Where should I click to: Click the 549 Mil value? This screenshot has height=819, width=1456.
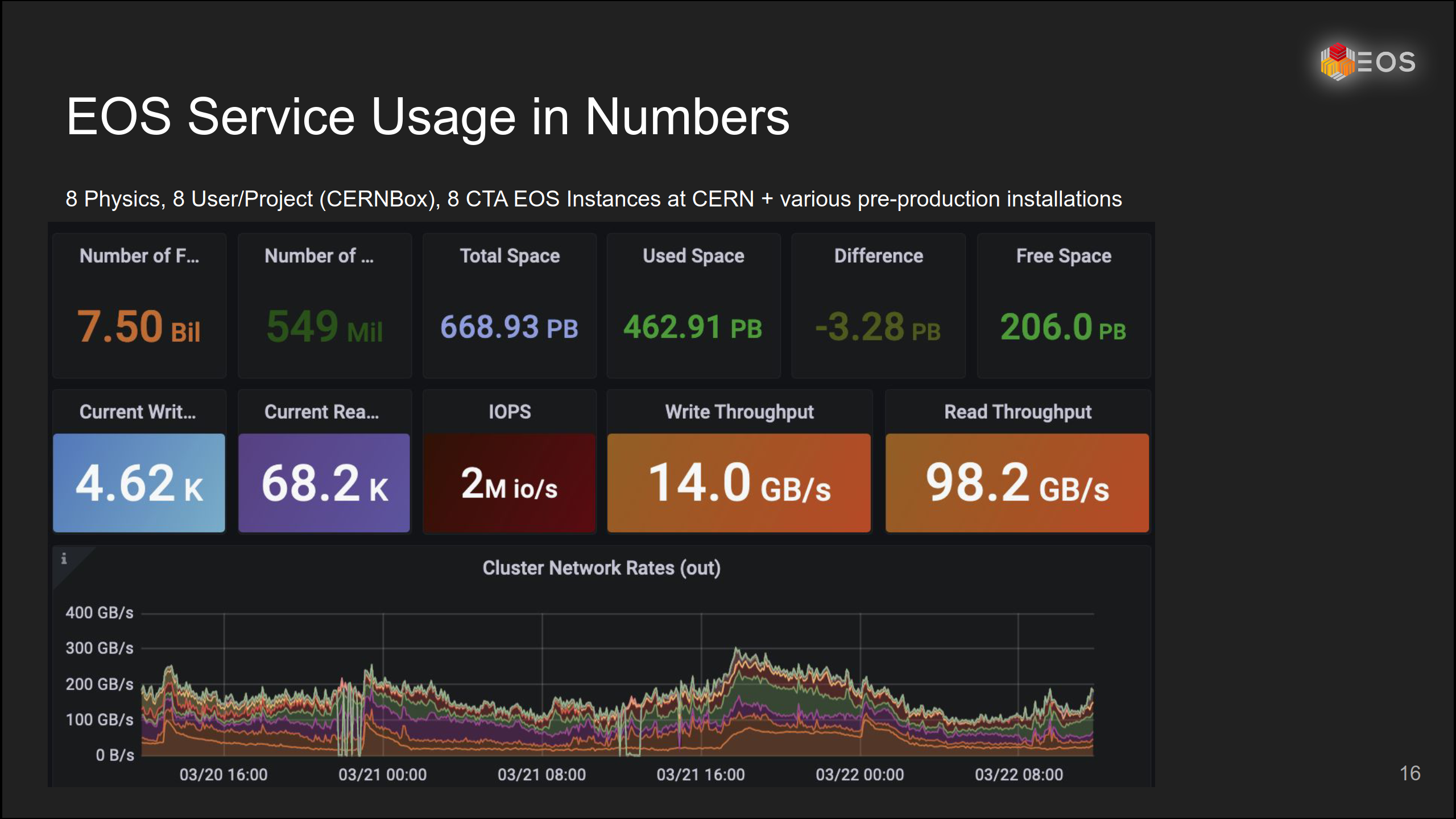[325, 327]
